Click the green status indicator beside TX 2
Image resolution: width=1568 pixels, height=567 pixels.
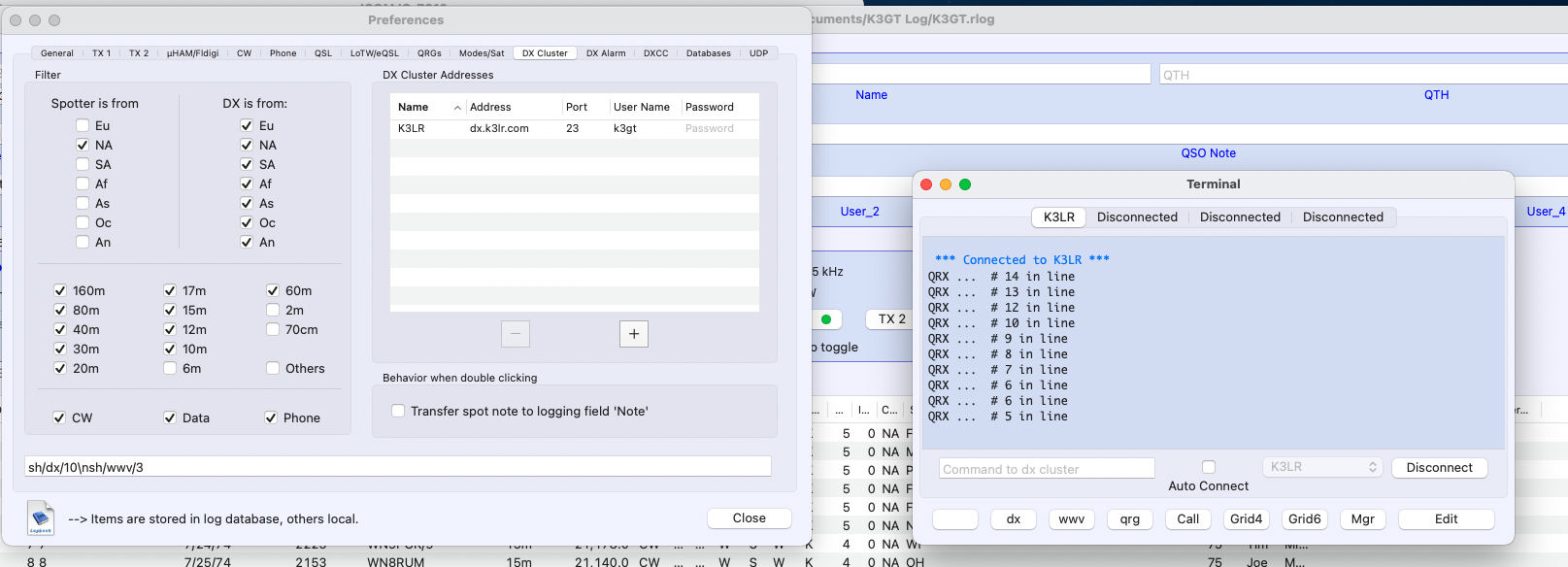826,319
